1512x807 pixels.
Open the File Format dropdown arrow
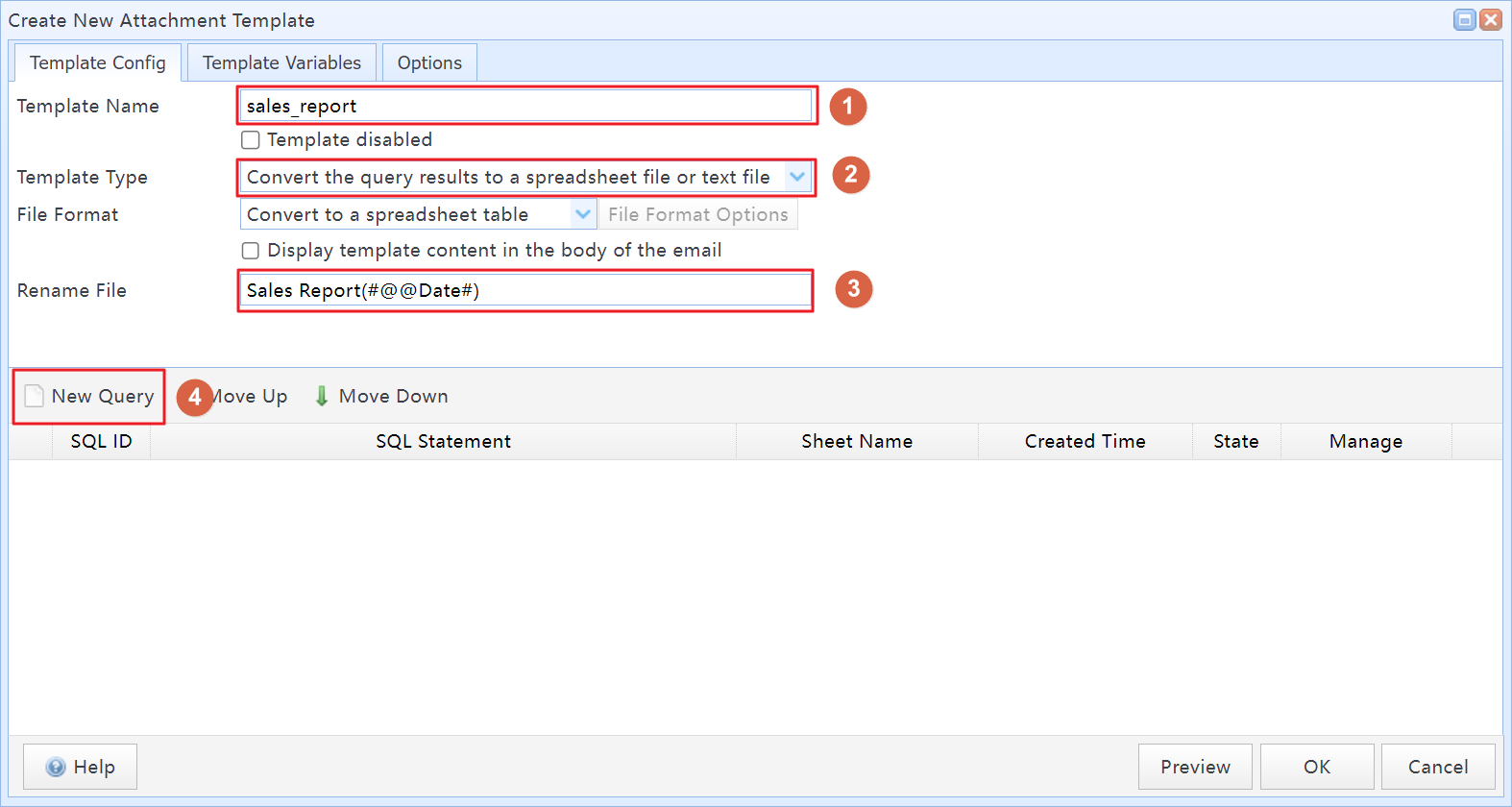(583, 214)
